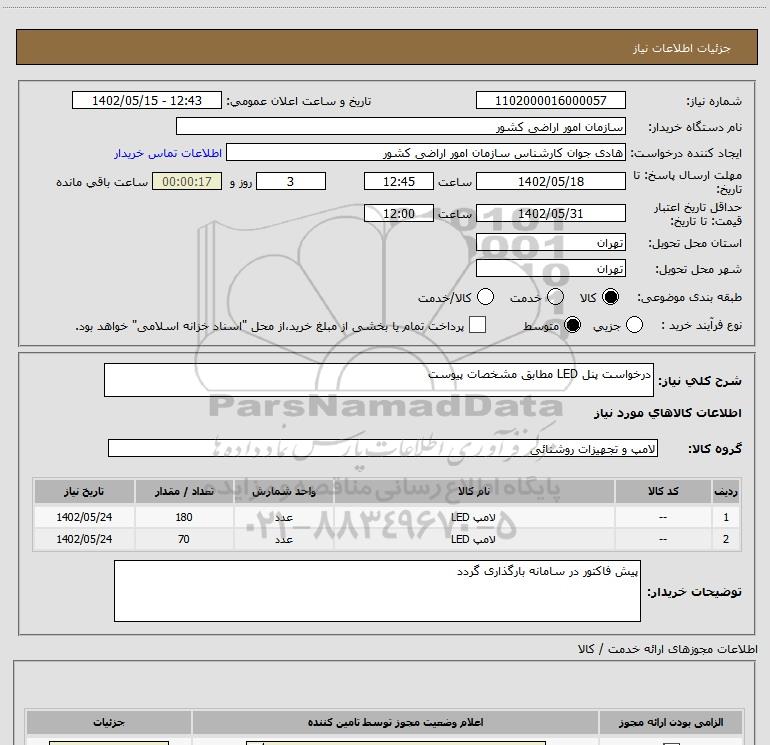Click unit عدد in row 1
770x745 pixels.
click(284, 518)
